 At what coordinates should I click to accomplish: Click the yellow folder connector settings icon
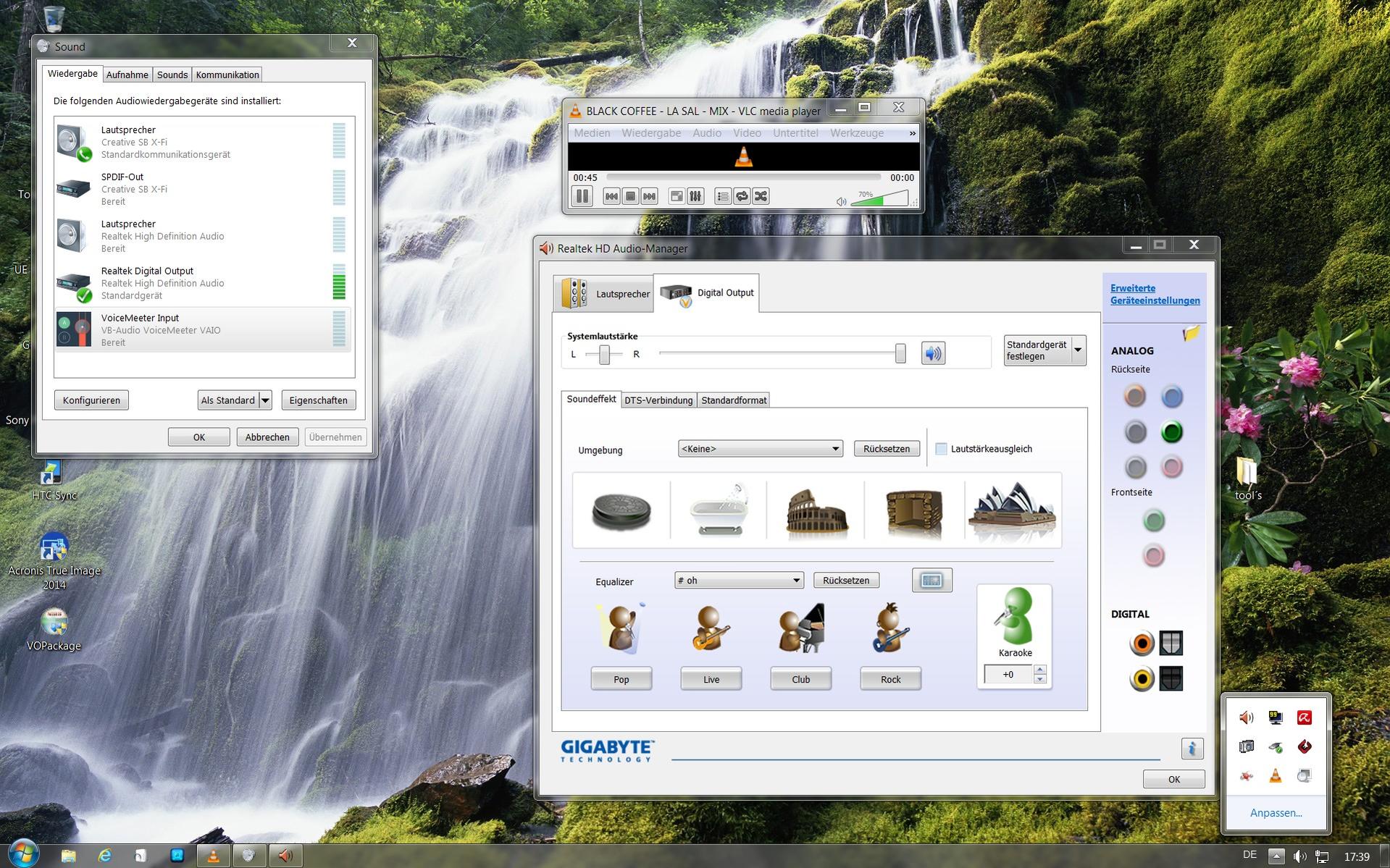point(1192,333)
